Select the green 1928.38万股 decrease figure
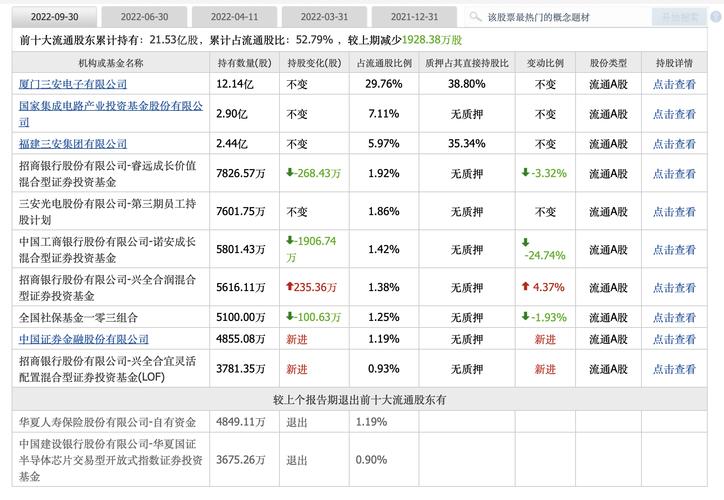The image size is (724, 500). coord(432,40)
